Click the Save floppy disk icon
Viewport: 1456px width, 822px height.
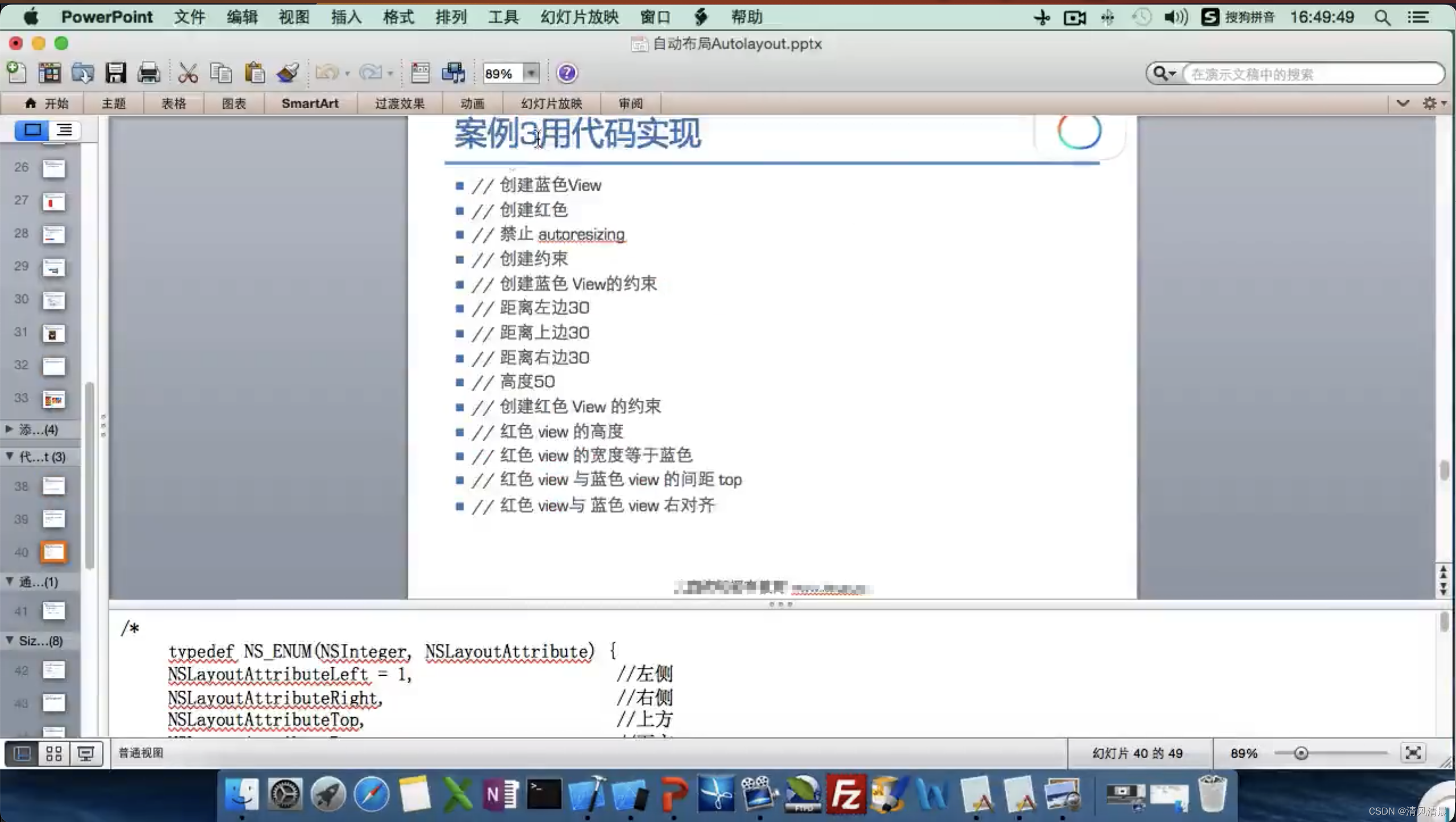pyautogui.click(x=116, y=73)
